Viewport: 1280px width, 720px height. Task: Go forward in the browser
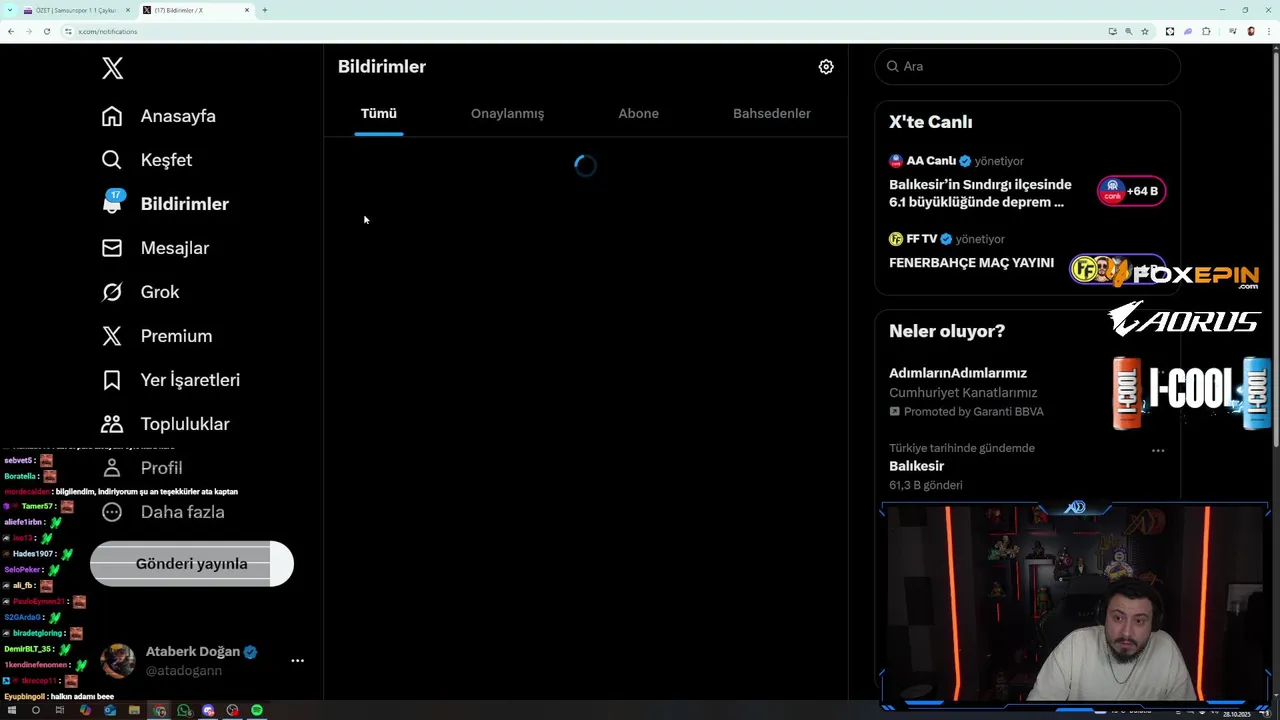pos(29,31)
